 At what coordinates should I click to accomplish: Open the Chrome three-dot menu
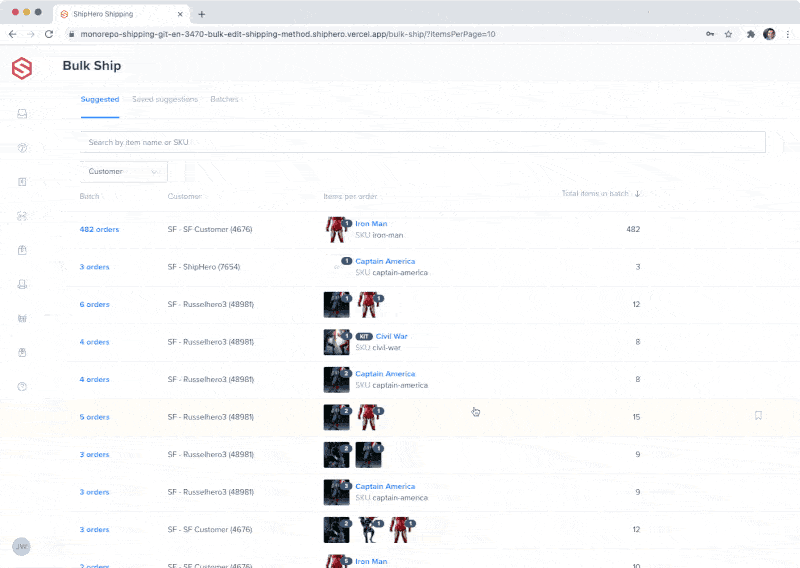788,34
